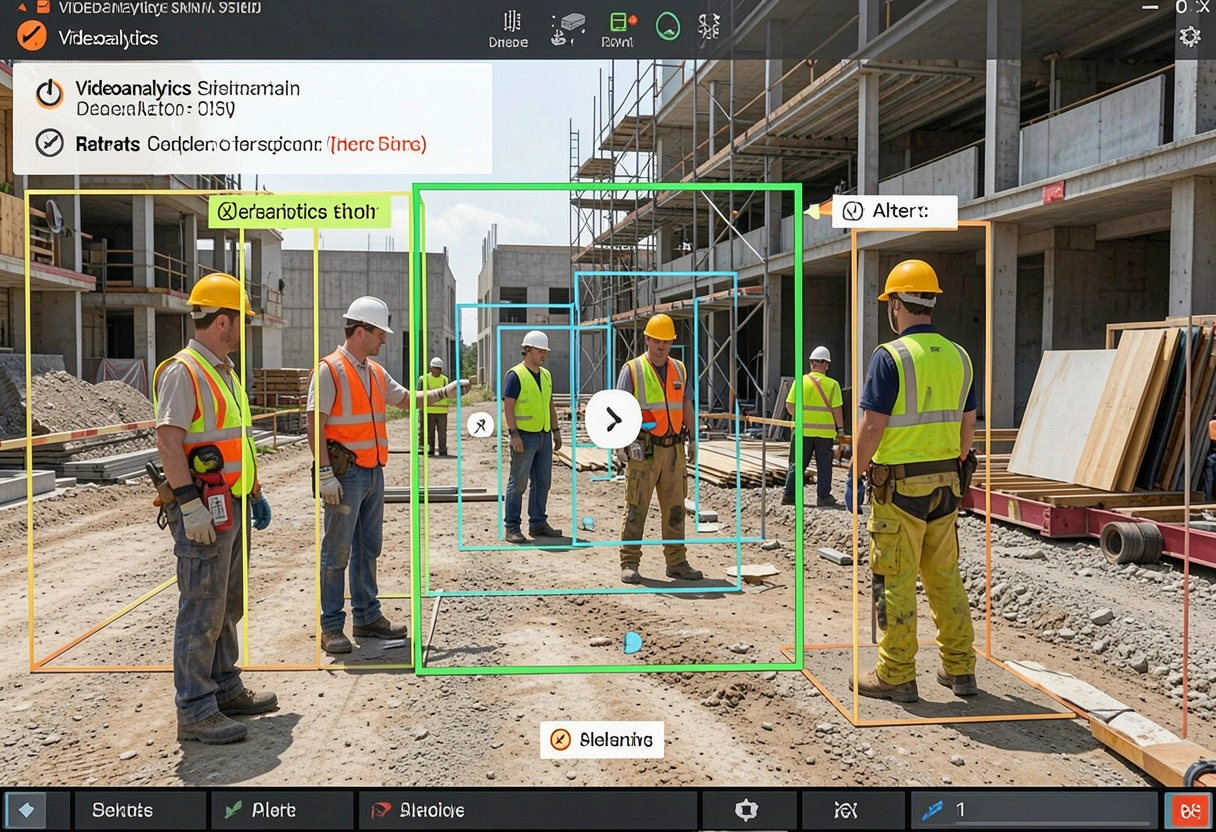Toggle the circled check beside Ratrats
Viewport: 1216px width, 832px height.
tap(49, 143)
